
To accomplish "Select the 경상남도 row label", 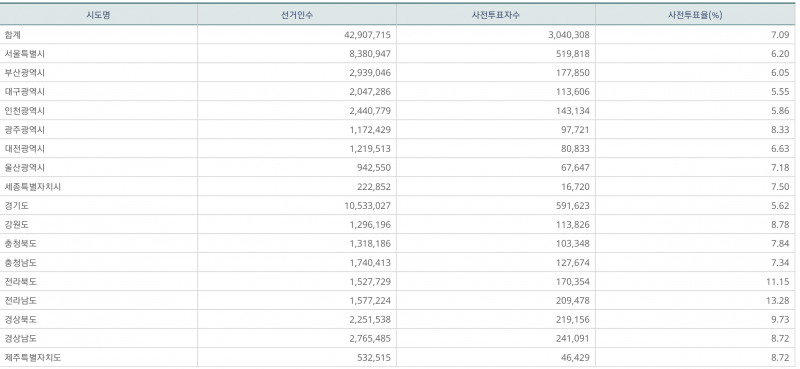I will [20, 338].
